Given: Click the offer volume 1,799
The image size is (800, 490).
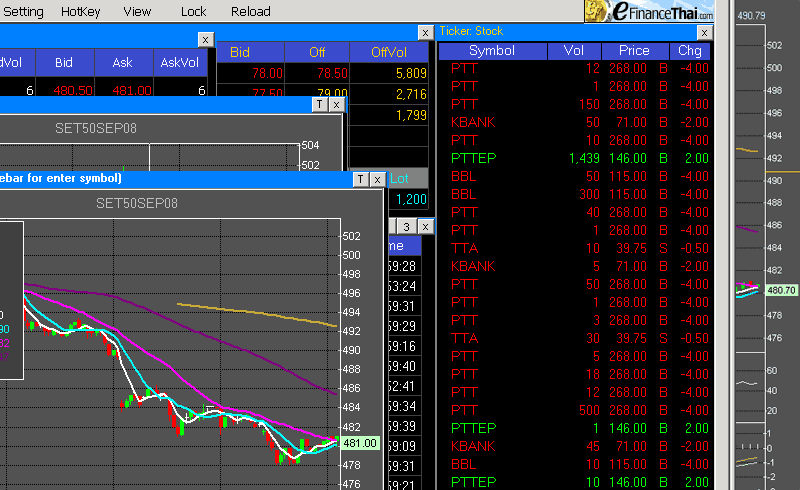Looking at the screenshot, I should [411, 115].
